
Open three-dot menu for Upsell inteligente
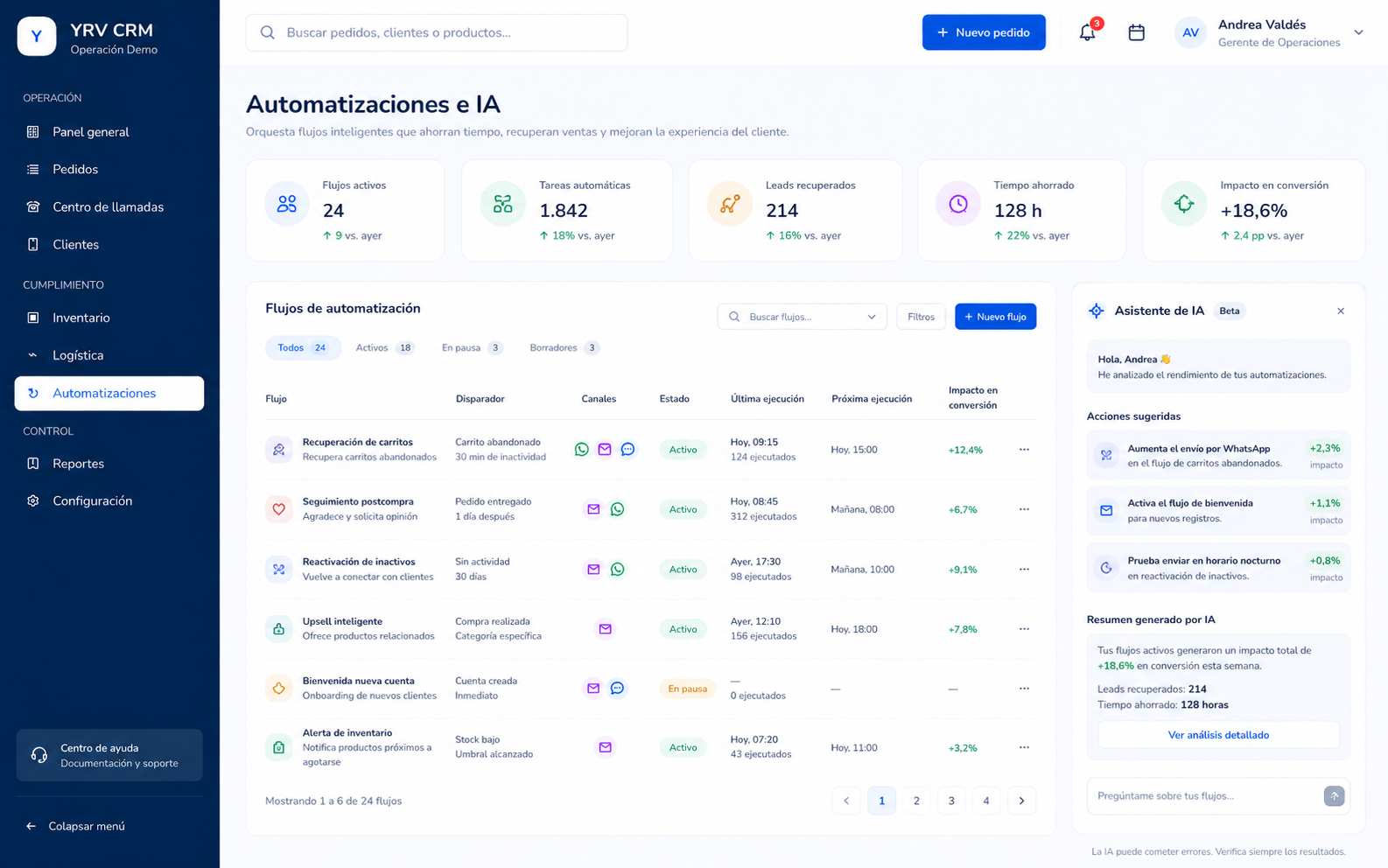(x=1024, y=628)
